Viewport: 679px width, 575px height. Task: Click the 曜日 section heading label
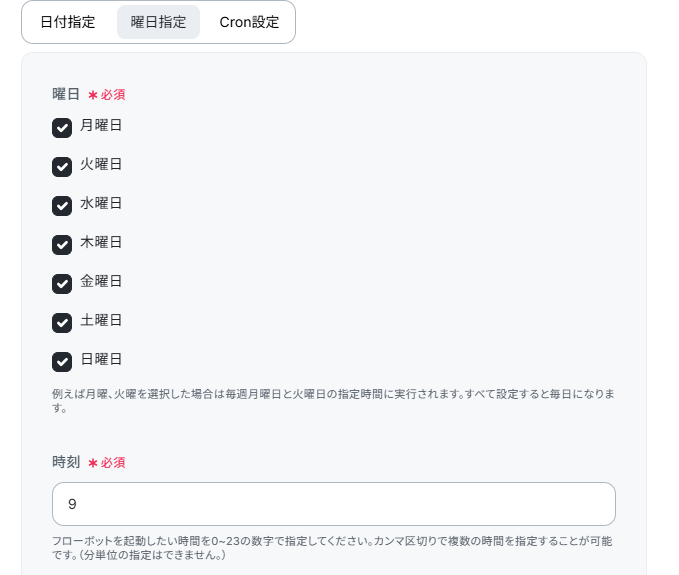(66, 94)
